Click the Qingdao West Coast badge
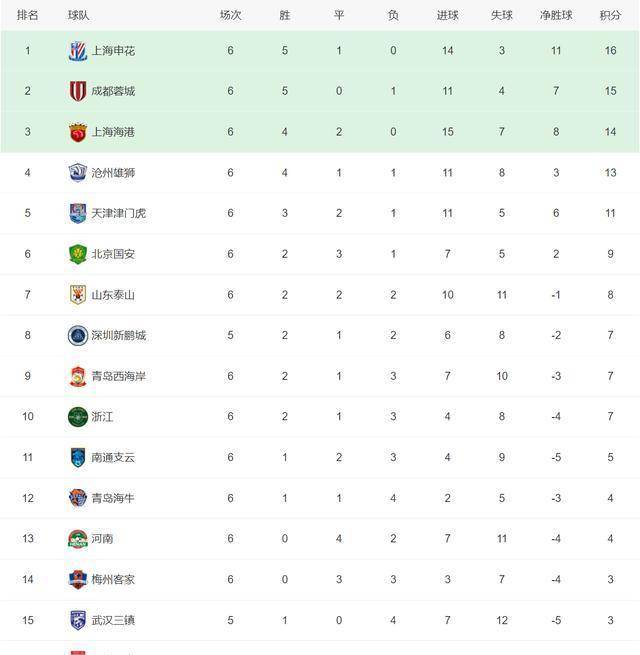The image size is (640, 655). pyautogui.click(x=78, y=376)
